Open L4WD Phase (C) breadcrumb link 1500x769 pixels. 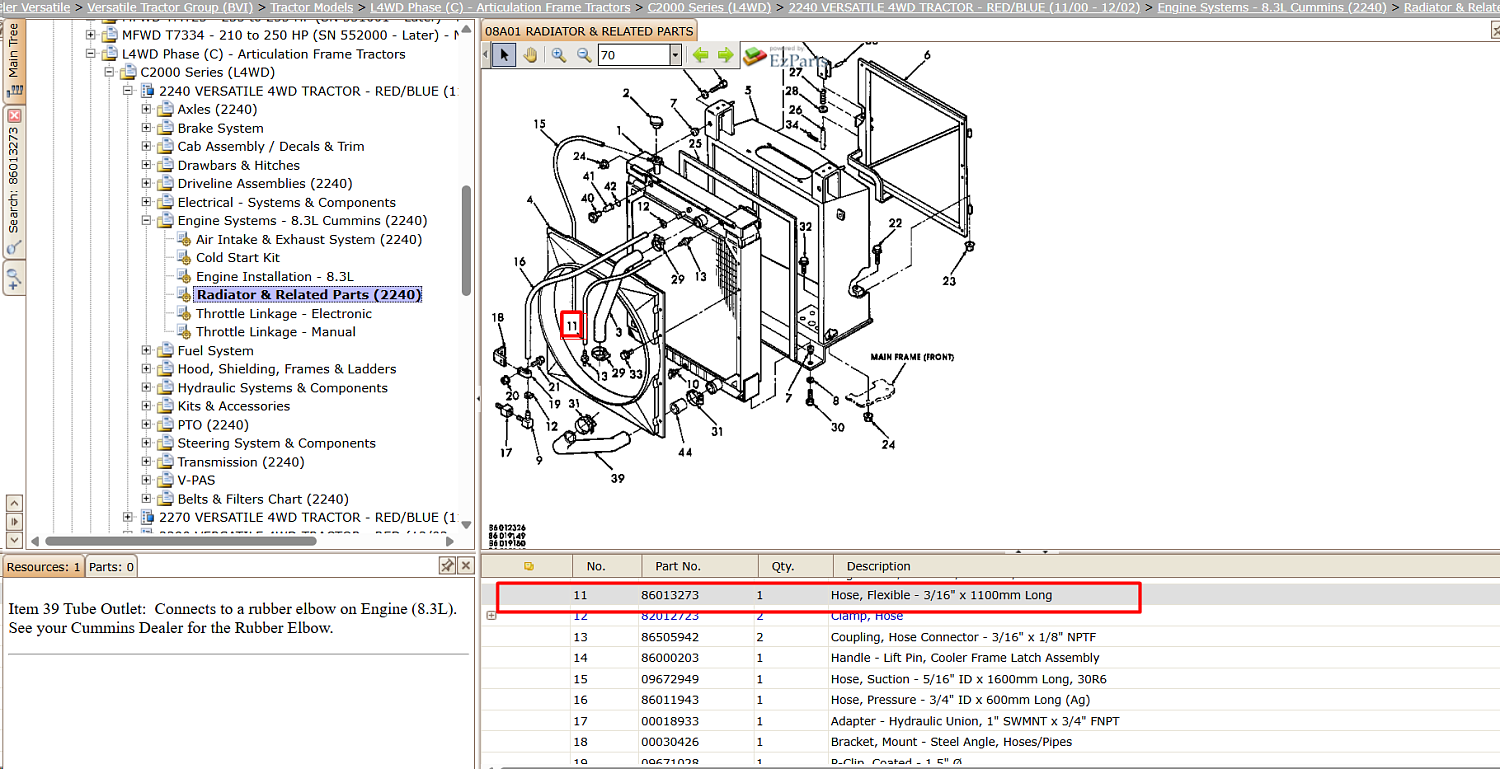(x=500, y=7)
